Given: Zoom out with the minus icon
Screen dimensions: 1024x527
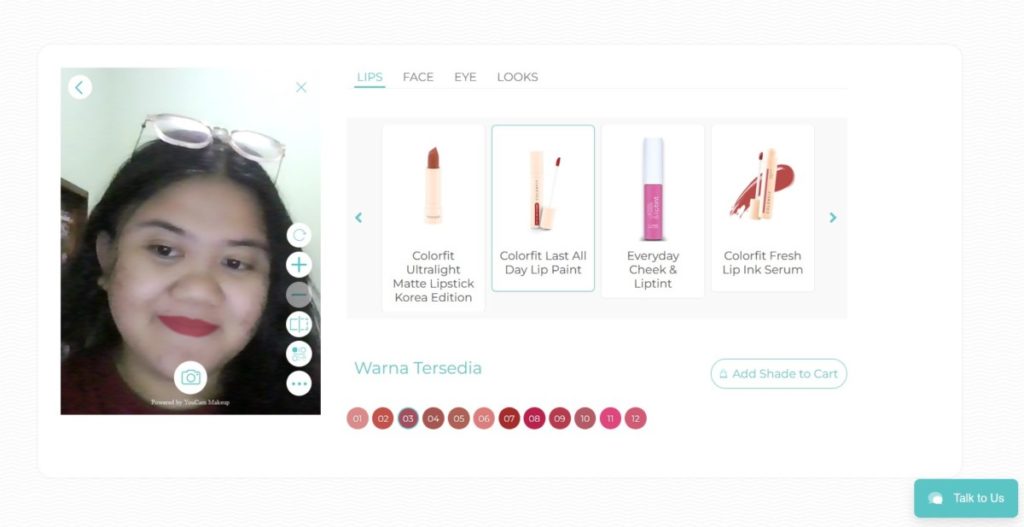Looking at the screenshot, I should point(299,295).
